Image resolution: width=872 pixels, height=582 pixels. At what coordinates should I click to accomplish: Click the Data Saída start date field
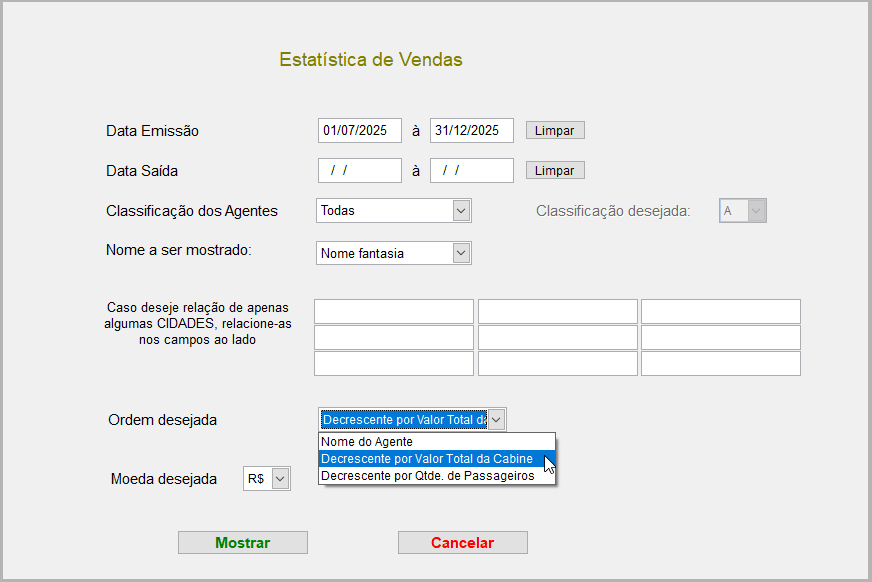pyautogui.click(x=359, y=171)
